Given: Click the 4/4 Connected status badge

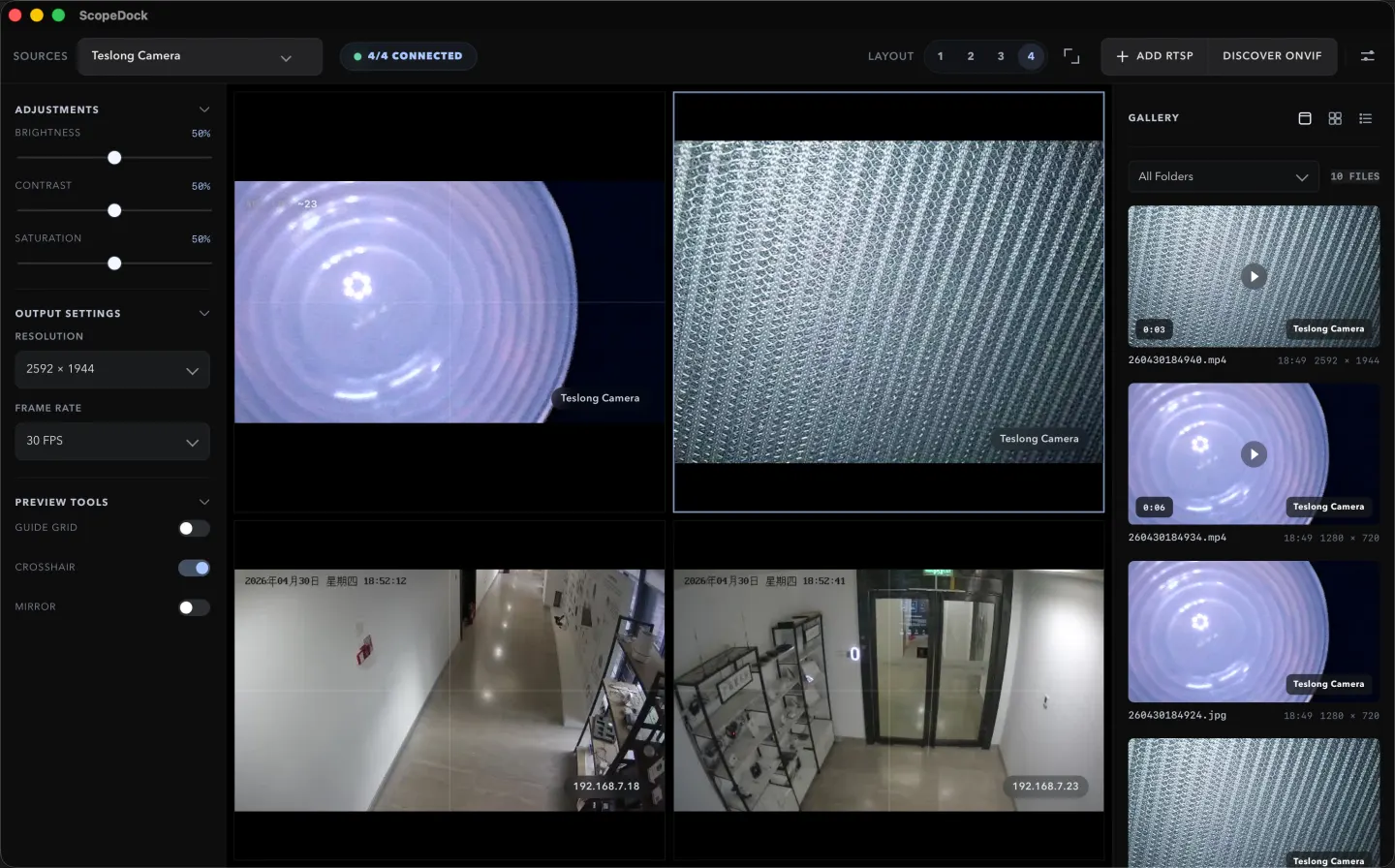Looking at the screenshot, I should pos(408,56).
